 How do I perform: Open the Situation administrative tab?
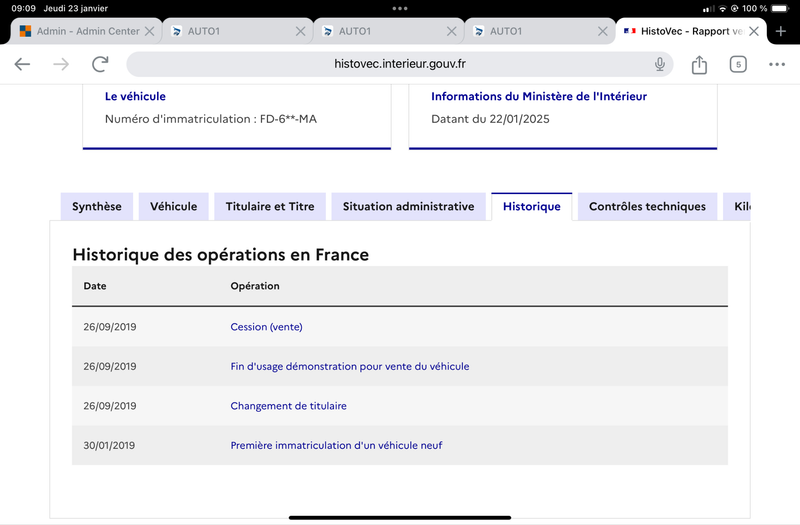point(409,207)
